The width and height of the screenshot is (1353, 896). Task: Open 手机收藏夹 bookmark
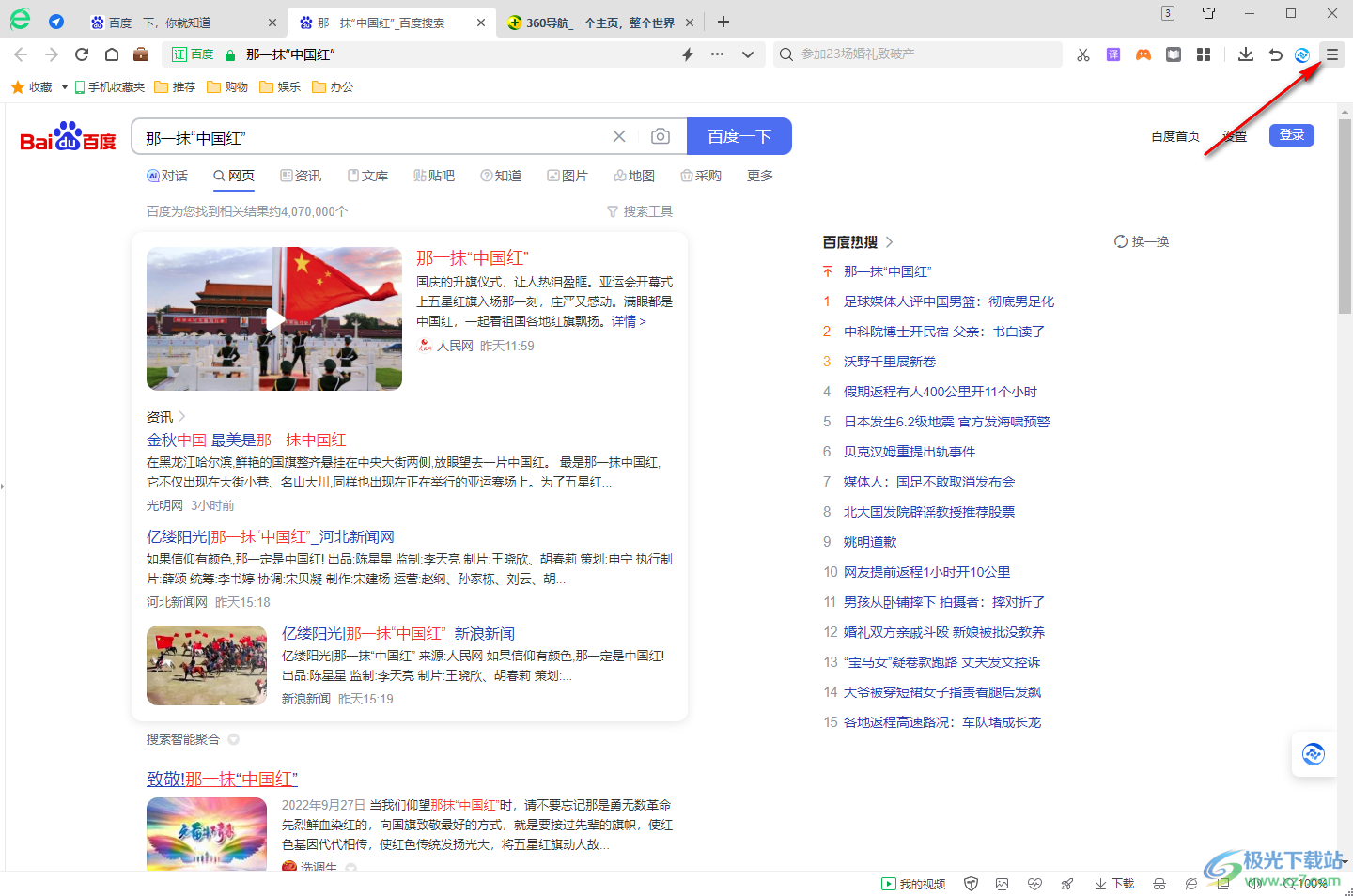coord(110,87)
